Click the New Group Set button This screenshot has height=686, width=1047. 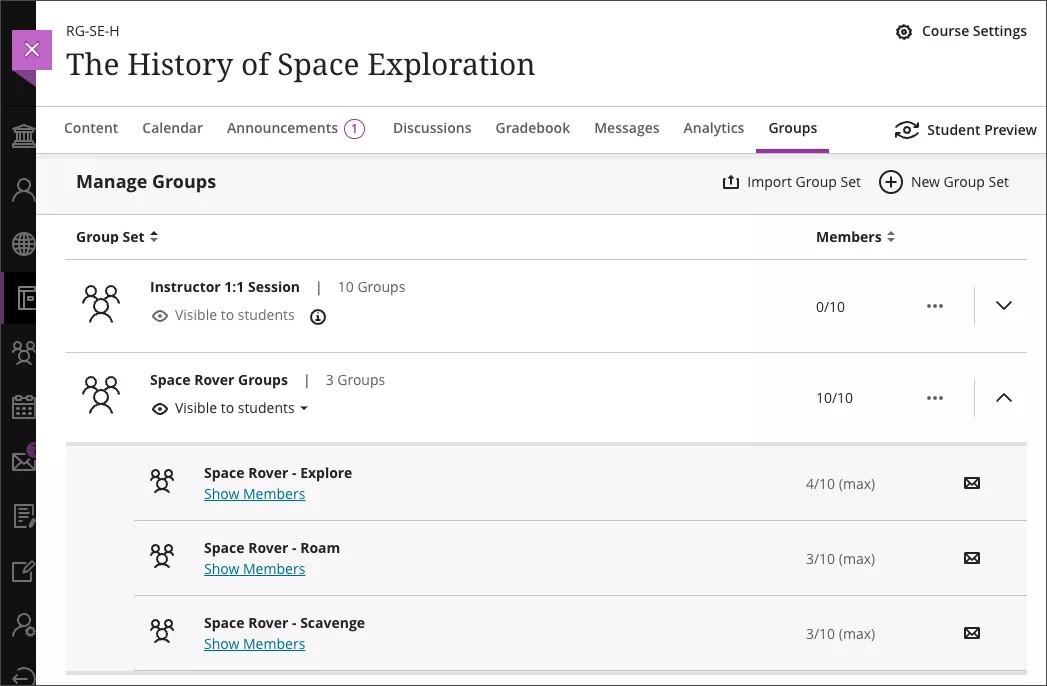(943, 181)
